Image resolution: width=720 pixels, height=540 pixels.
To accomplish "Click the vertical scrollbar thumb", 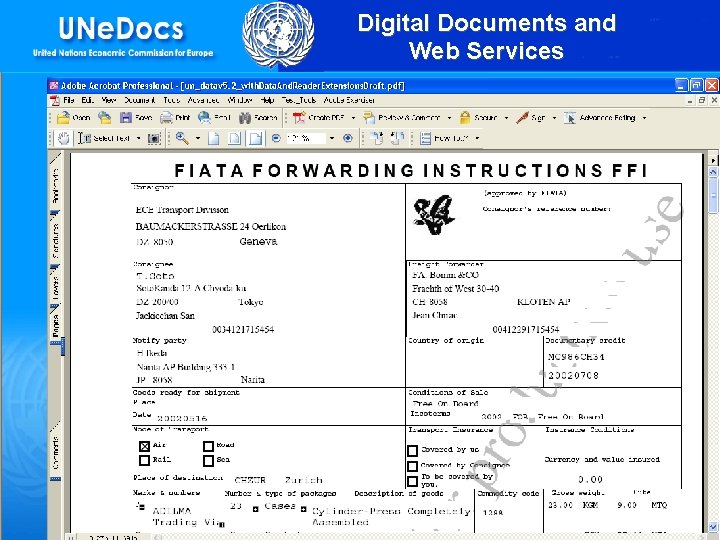I will tap(713, 195).
